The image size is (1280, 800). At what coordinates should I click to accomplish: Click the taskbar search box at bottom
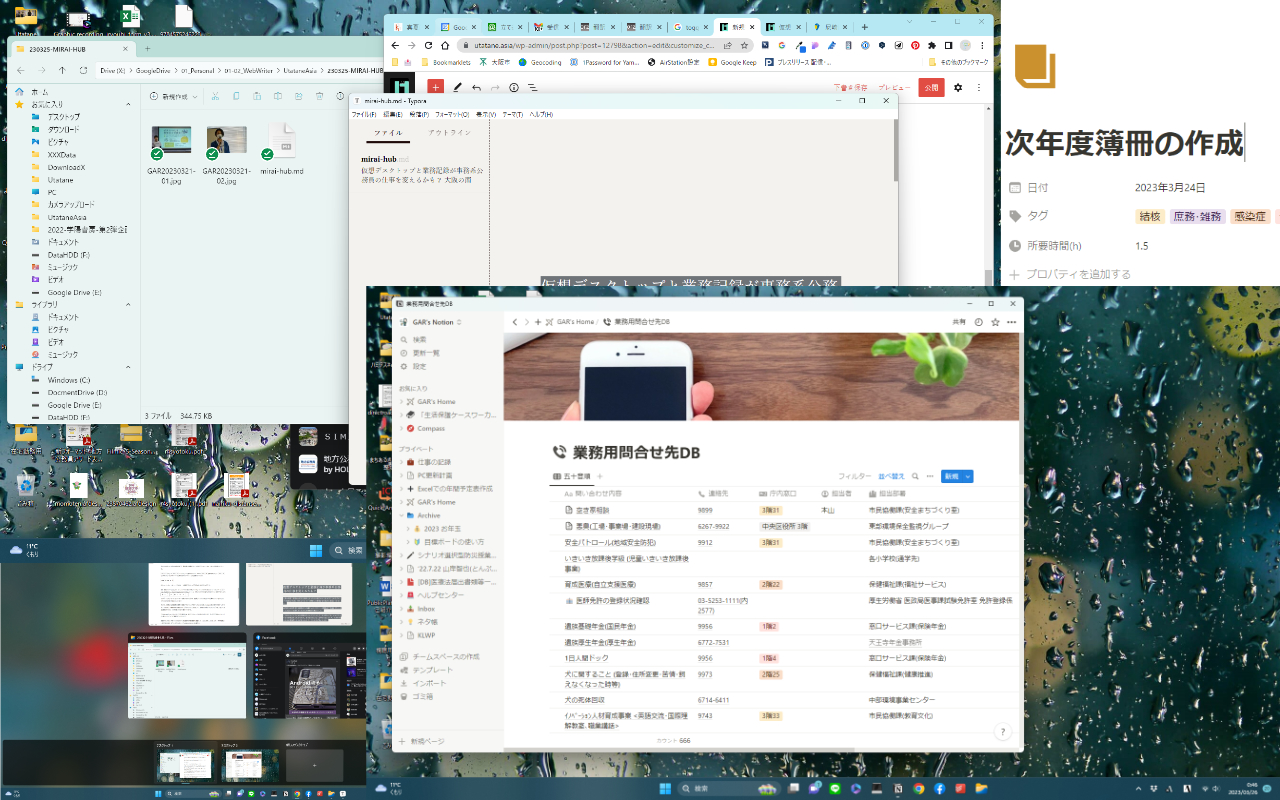click(x=729, y=788)
